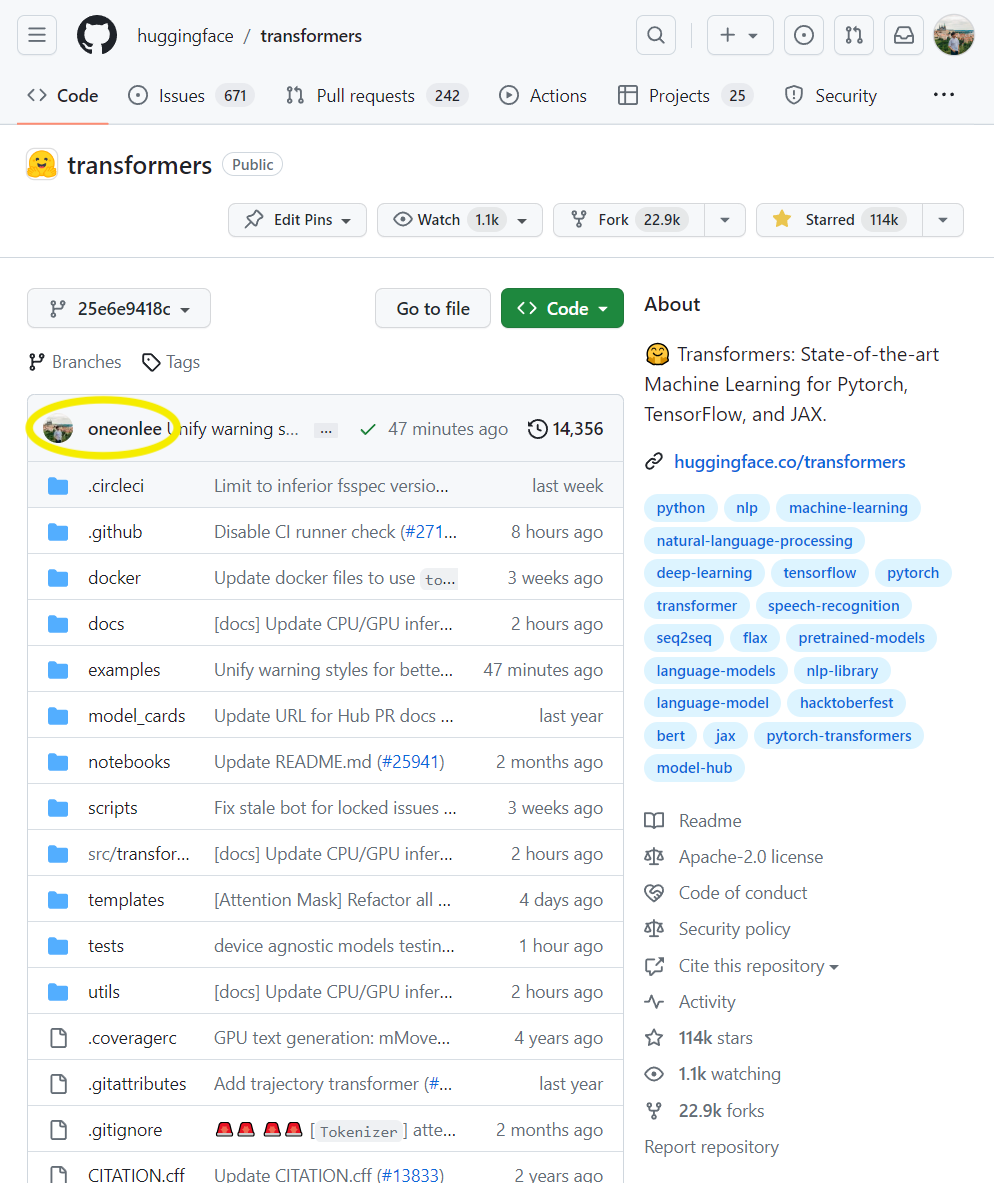Open the .gitattributes file

click(x=137, y=1084)
